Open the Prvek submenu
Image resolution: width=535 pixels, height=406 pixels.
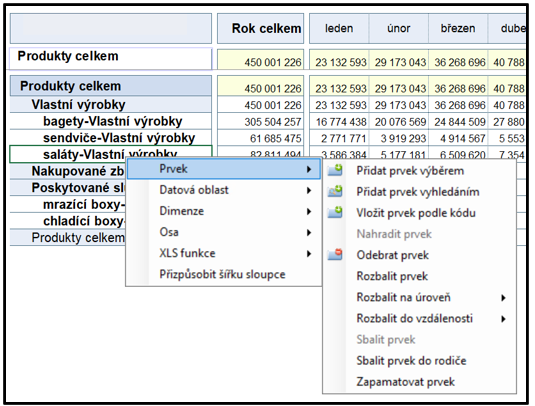point(224,169)
